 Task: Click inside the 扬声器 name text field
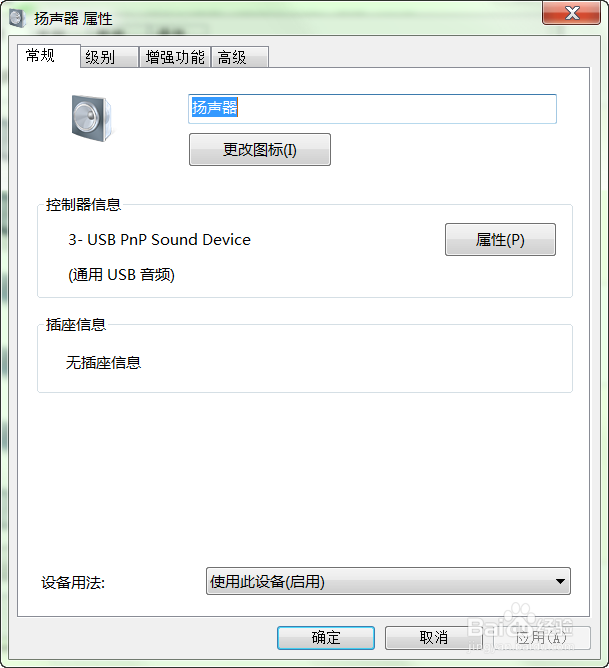point(372,109)
